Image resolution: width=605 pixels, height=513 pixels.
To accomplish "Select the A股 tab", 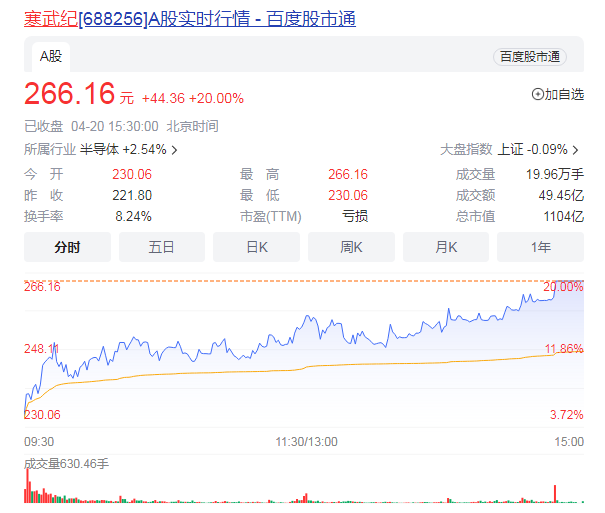I will [50, 56].
